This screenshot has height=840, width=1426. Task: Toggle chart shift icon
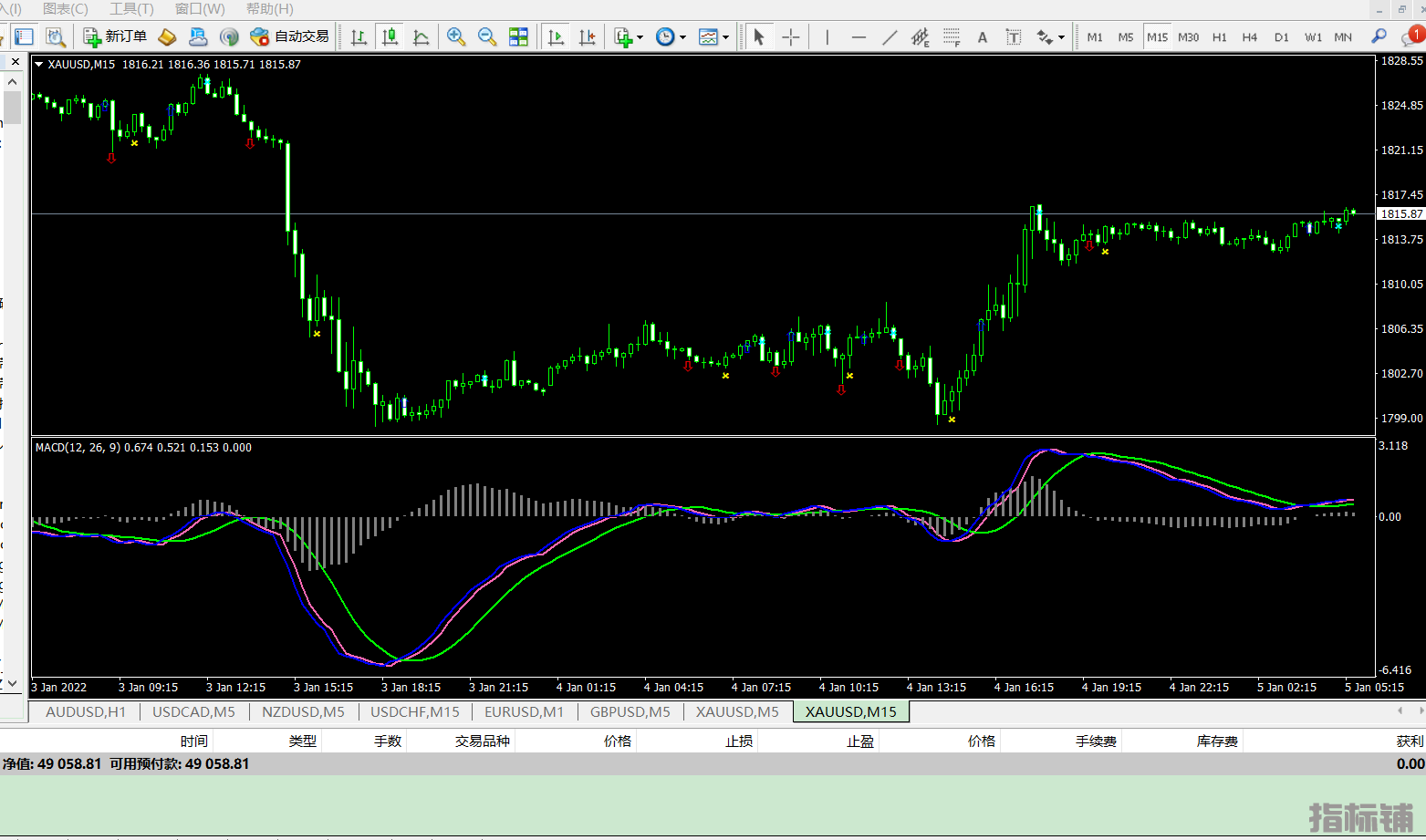point(587,36)
